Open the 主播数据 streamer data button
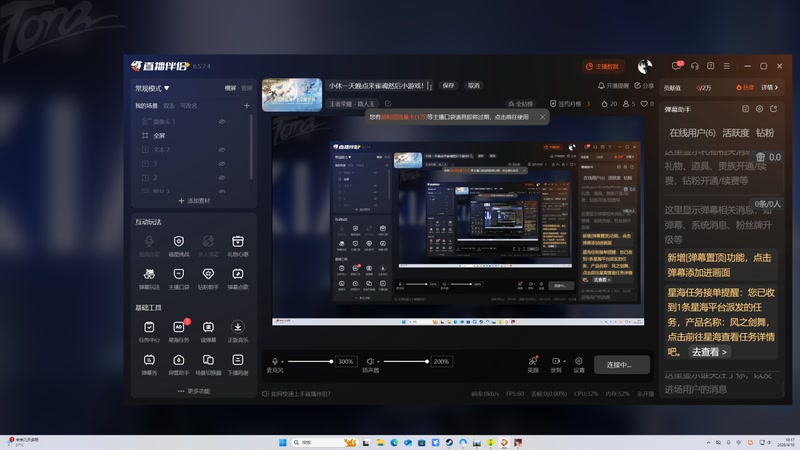Screen dimensions: 800x450 [x=604, y=66]
